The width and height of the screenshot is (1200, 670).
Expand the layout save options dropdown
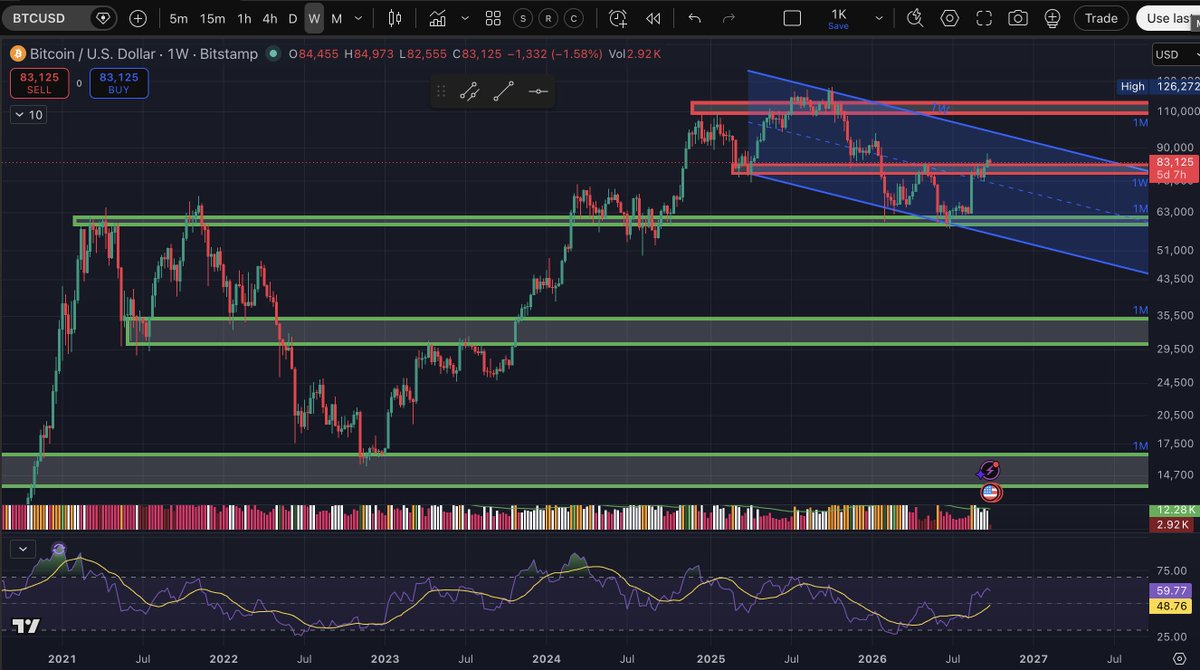click(x=879, y=18)
